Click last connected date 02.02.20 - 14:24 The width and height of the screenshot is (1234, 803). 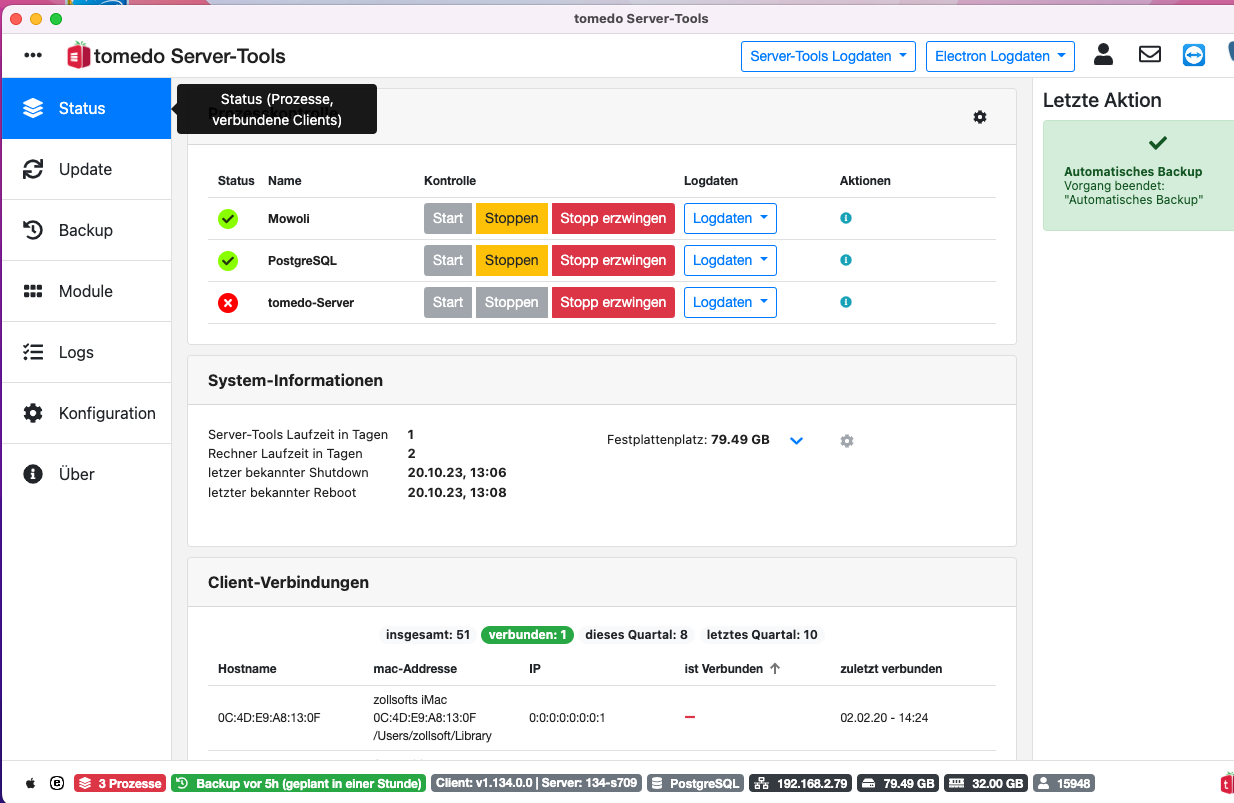click(x=882, y=718)
